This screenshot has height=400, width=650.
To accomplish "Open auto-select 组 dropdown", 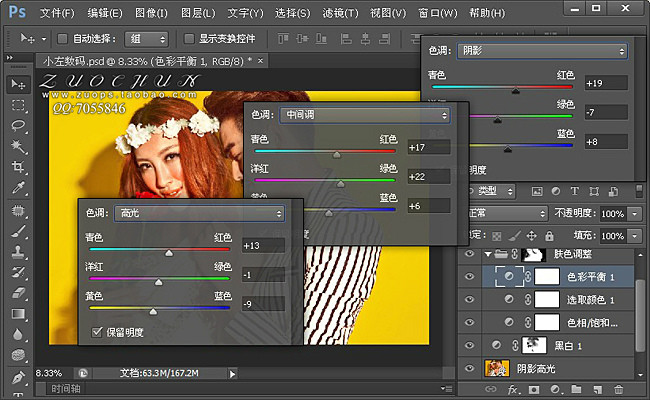I will [x=147, y=39].
